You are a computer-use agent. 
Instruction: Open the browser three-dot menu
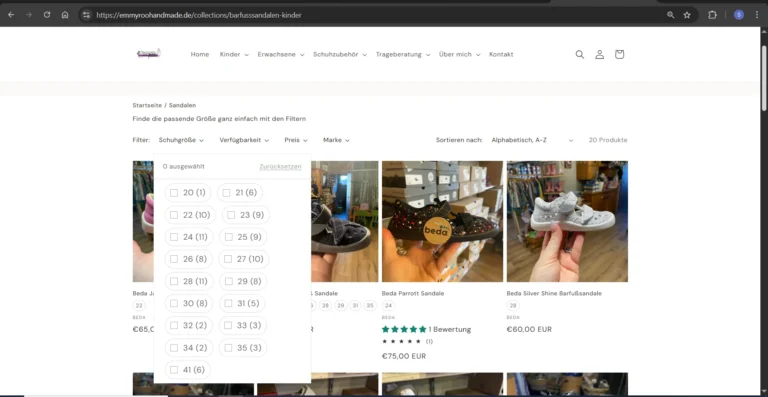tap(757, 15)
